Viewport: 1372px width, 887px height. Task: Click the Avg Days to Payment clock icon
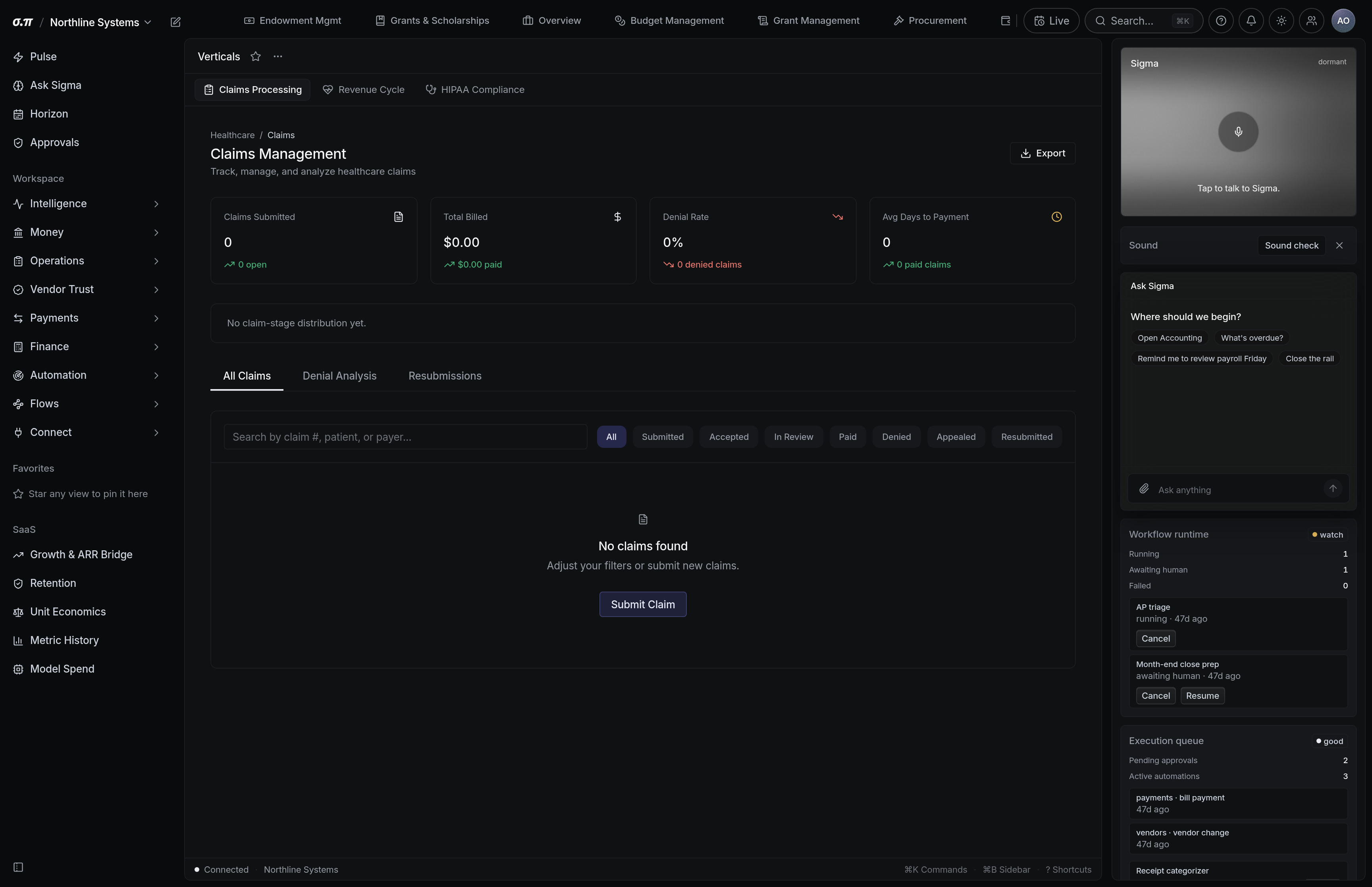[x=1056, y=217]
